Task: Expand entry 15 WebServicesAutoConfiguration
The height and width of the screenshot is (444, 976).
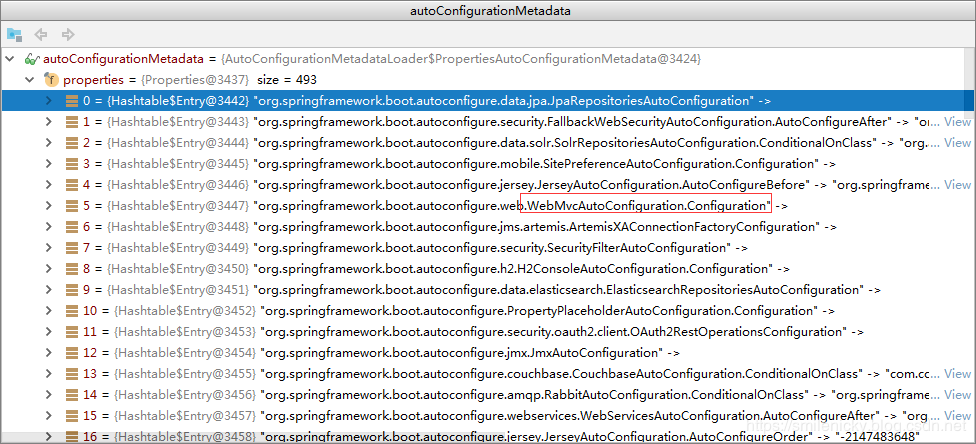Action: [x=49, y=416]
